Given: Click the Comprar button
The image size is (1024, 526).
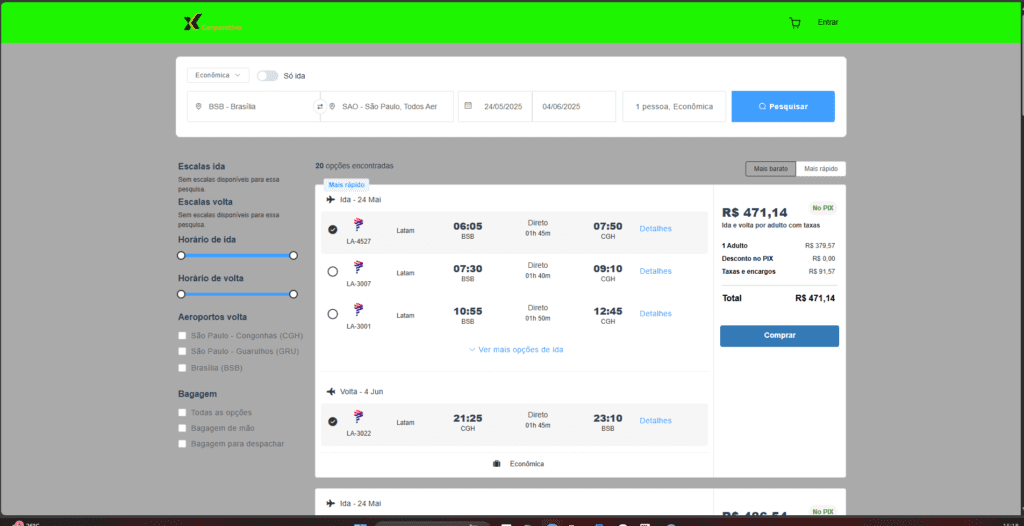Looking at the screenshot, I should [x=779, y=336].
